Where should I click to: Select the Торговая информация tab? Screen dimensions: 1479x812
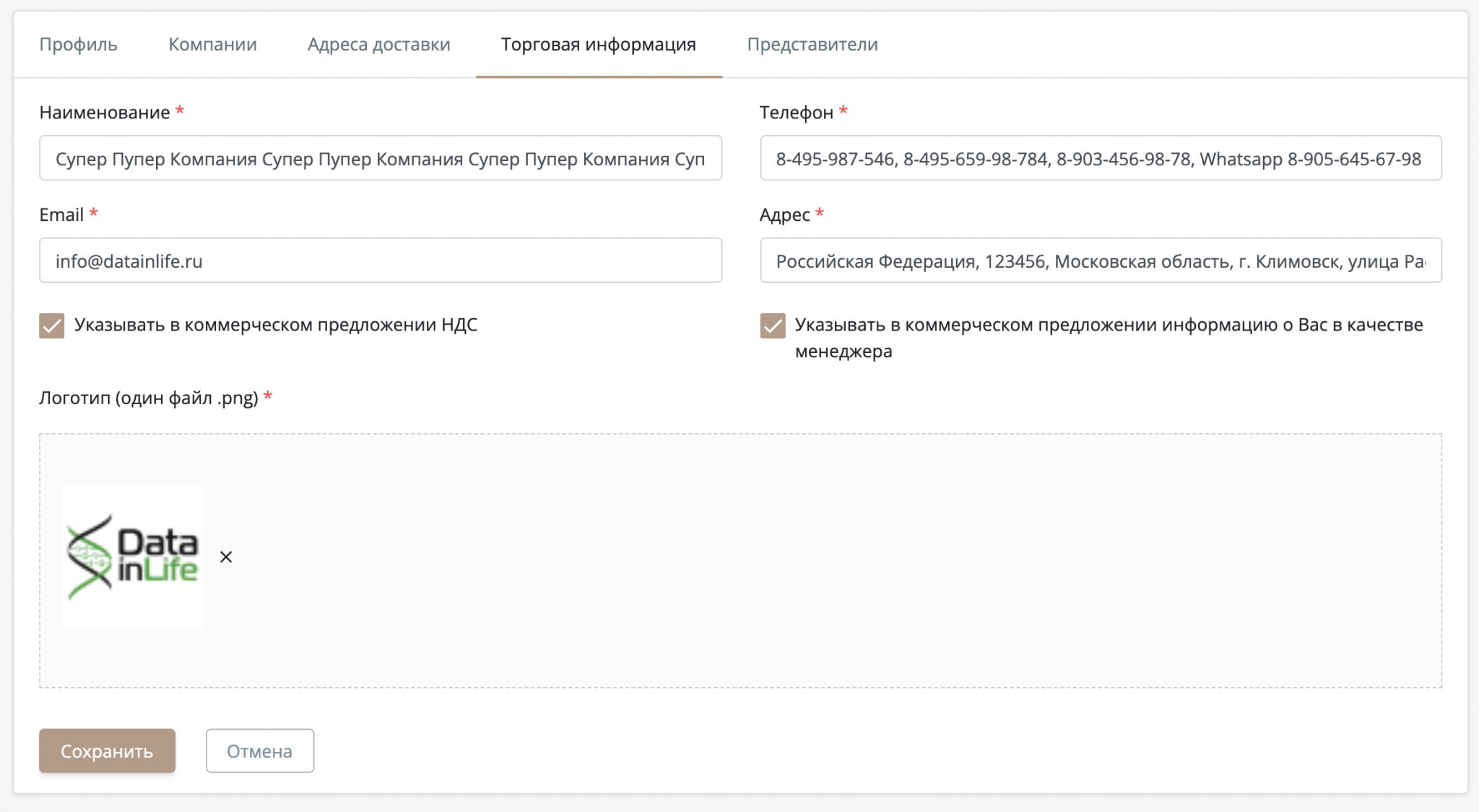point(598,45)
